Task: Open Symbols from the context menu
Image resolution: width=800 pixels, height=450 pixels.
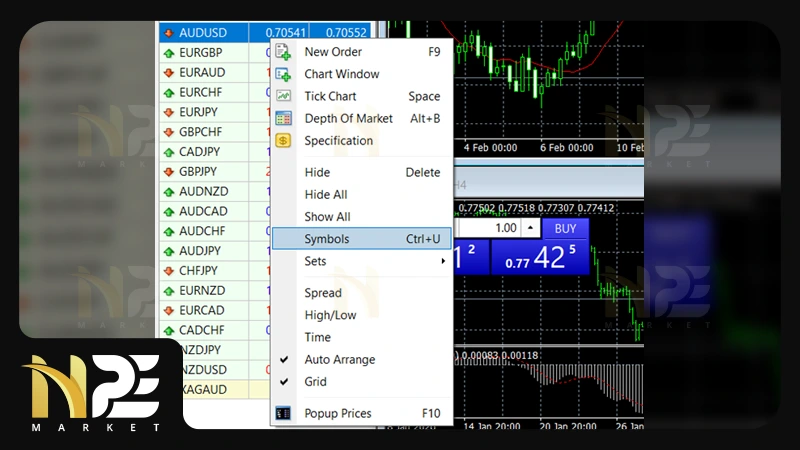Action: 327,239
